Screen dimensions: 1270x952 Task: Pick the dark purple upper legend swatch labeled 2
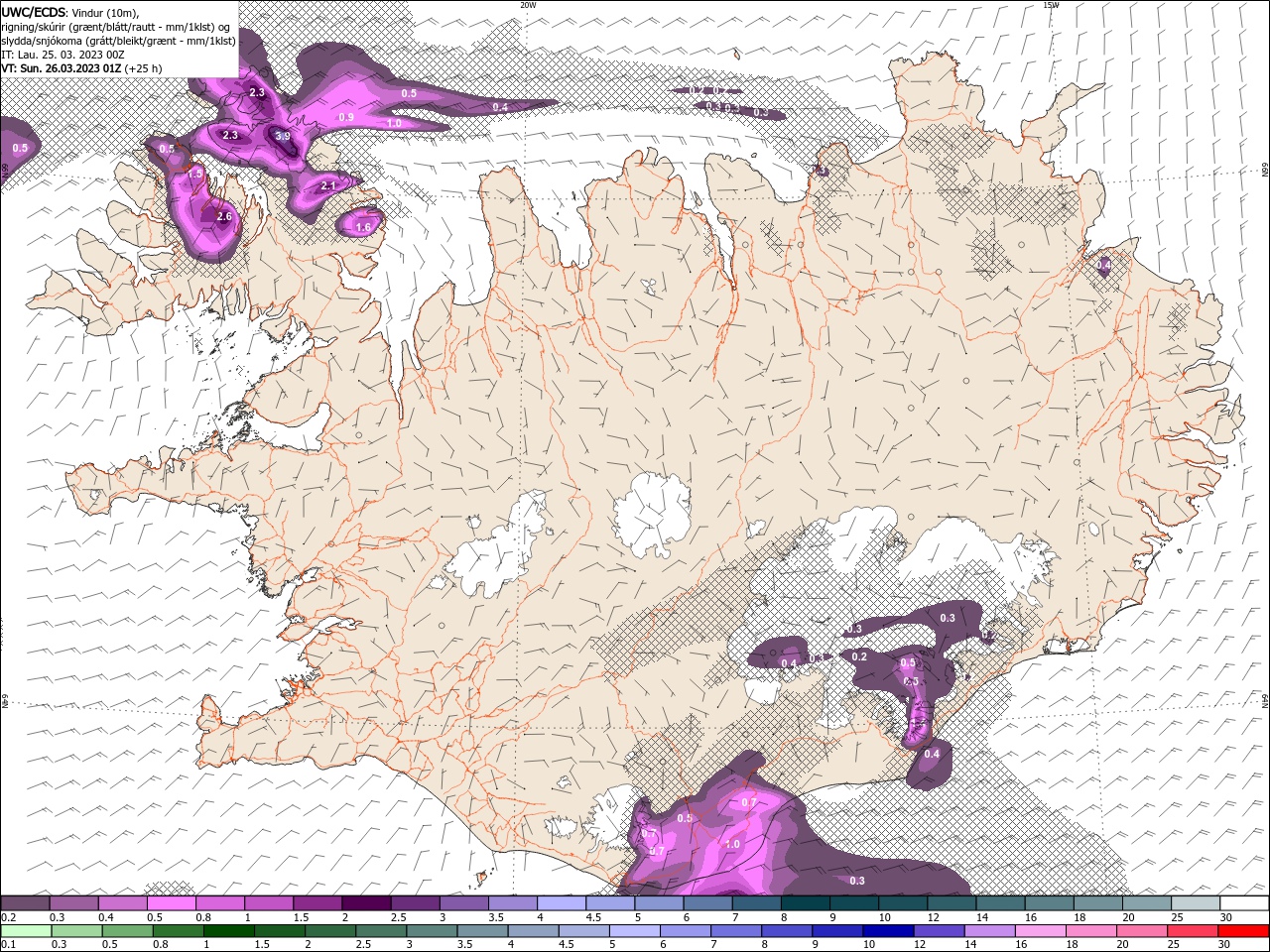(366, 903)
